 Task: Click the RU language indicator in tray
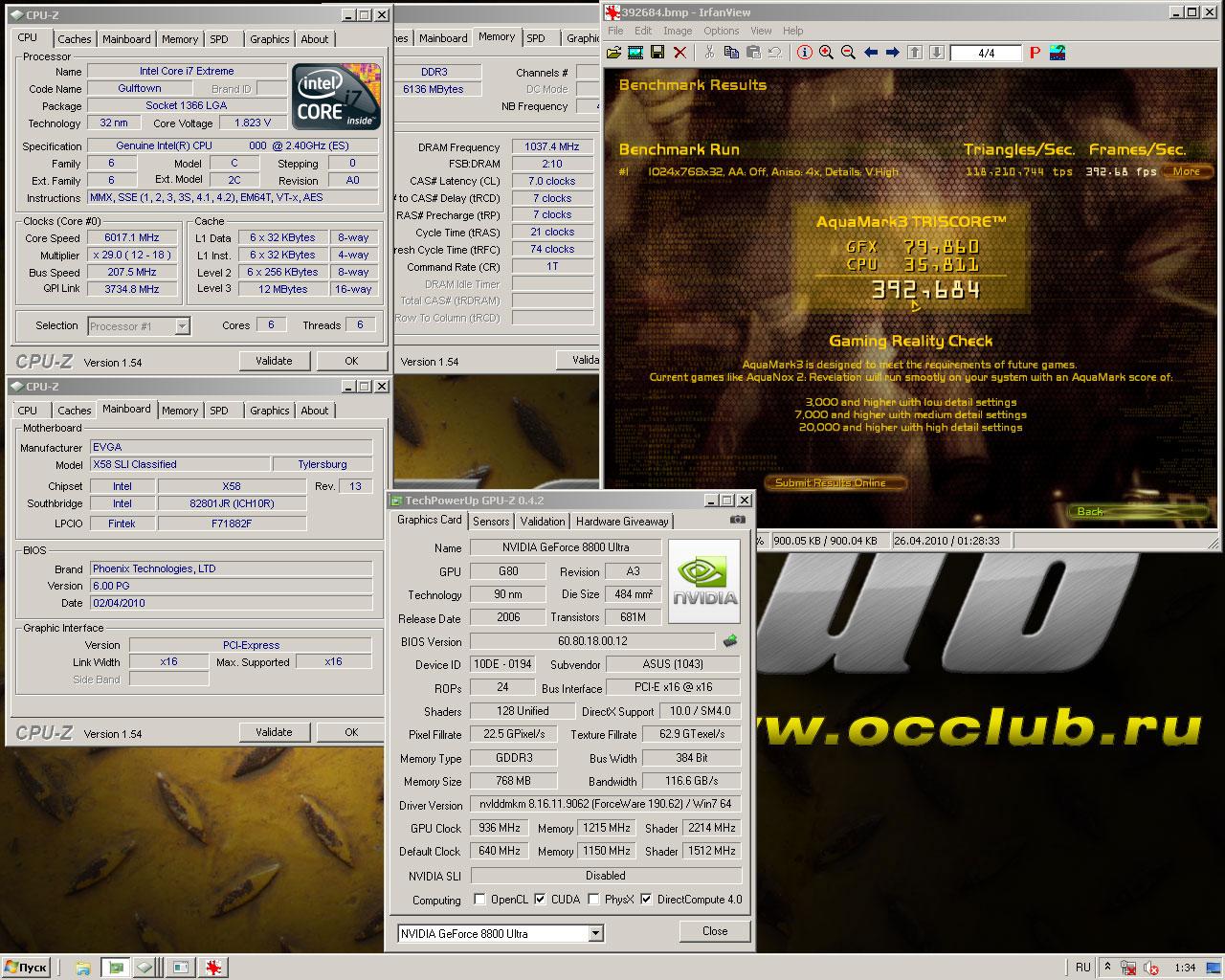1083,968
